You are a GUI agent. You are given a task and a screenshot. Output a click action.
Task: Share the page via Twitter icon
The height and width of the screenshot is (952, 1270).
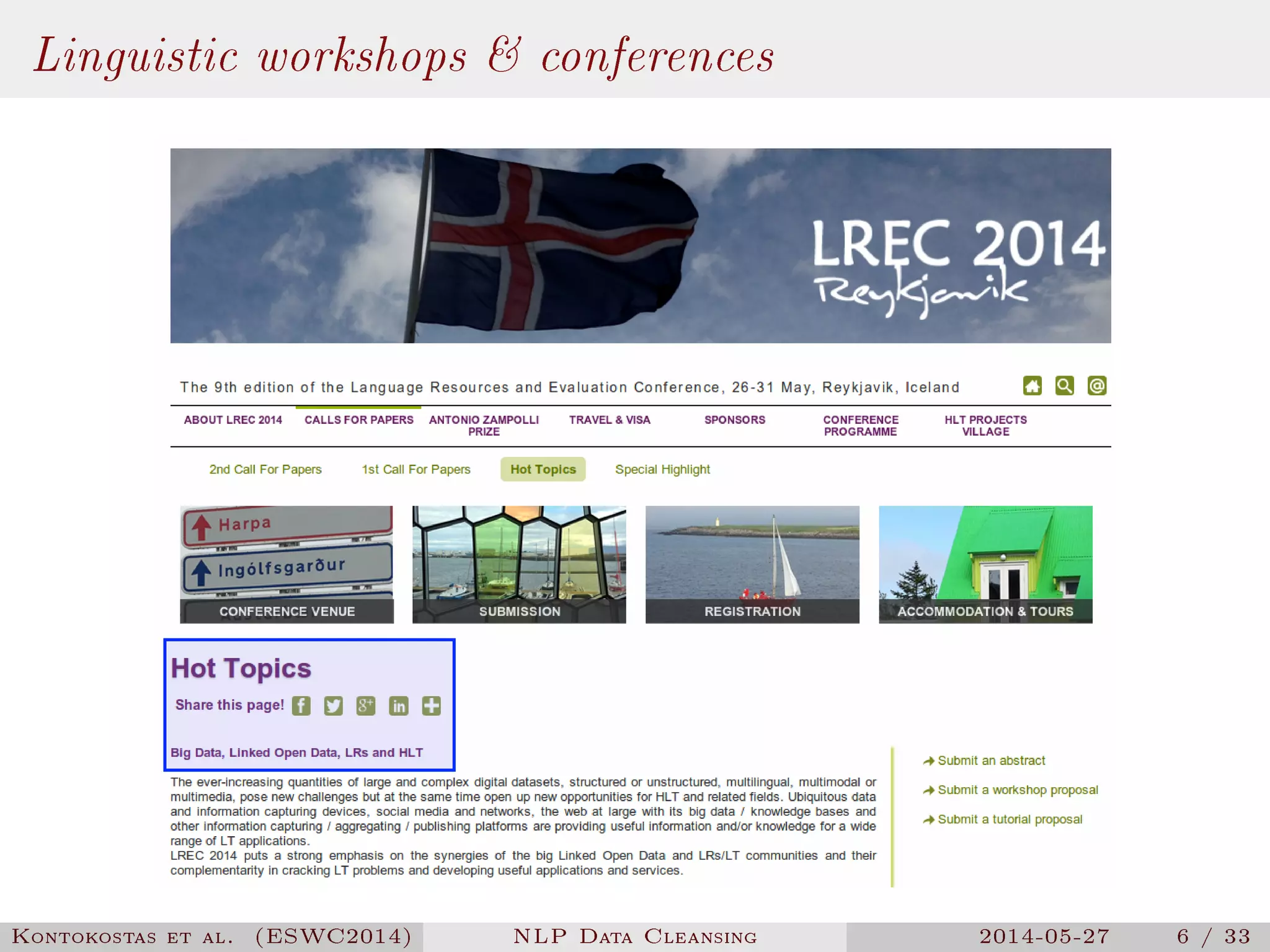[x=334, y=706]
